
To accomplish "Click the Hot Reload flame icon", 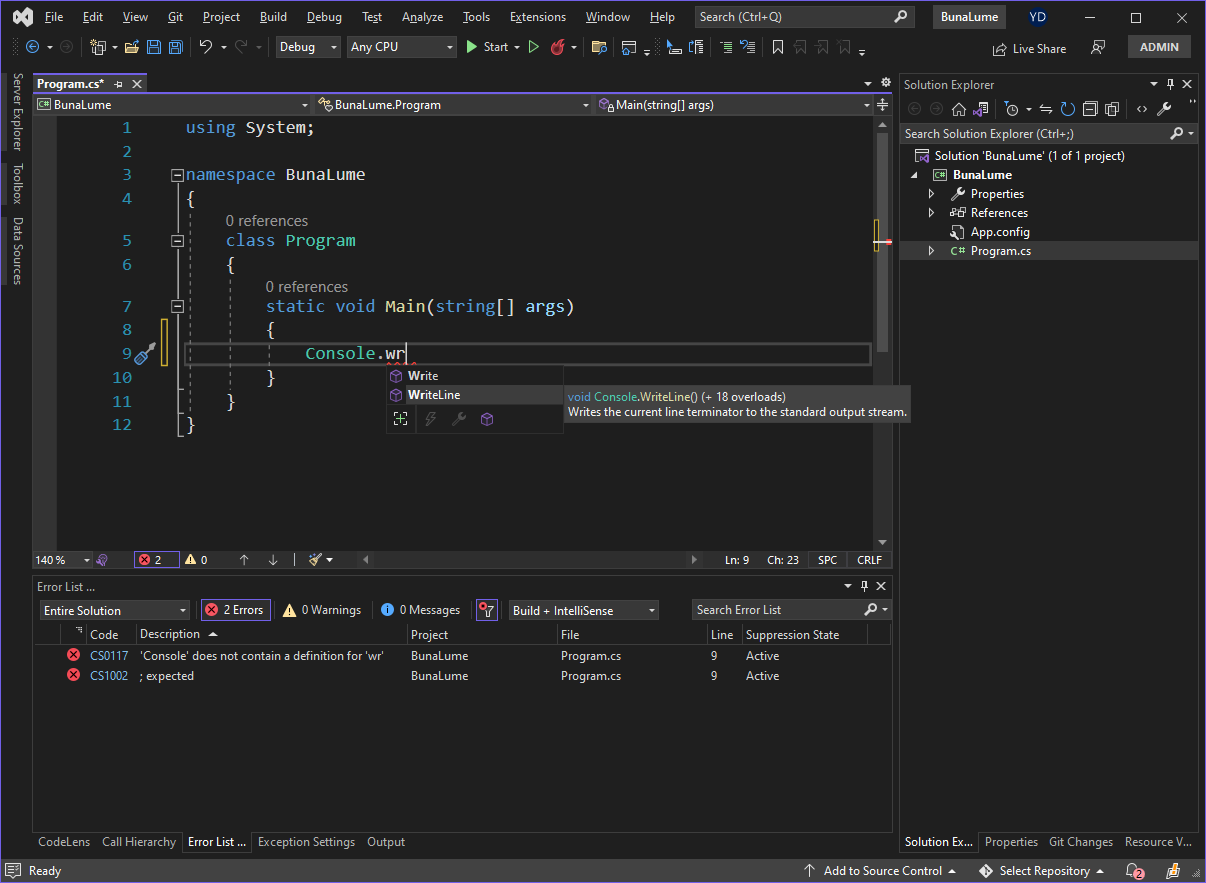I will tap(558, 47).
